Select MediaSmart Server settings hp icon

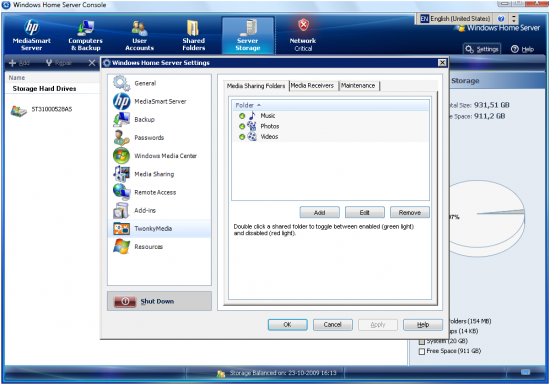point(121,101)
